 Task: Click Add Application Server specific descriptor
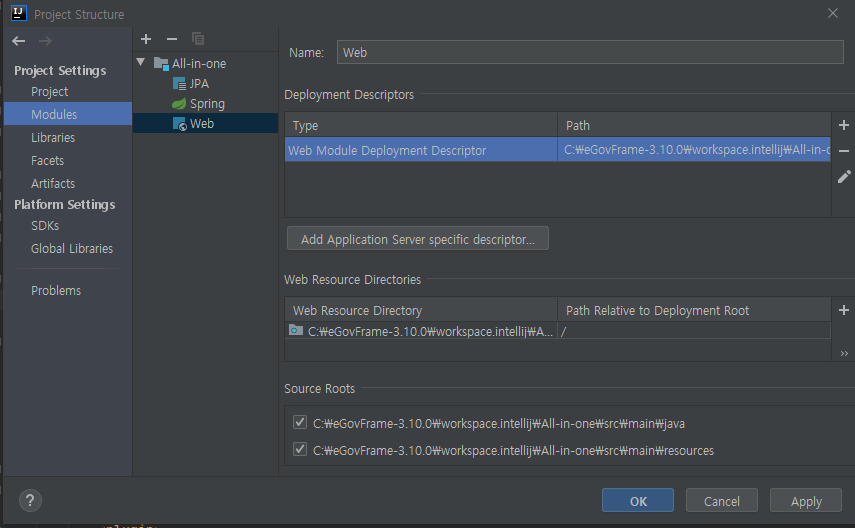417,240
